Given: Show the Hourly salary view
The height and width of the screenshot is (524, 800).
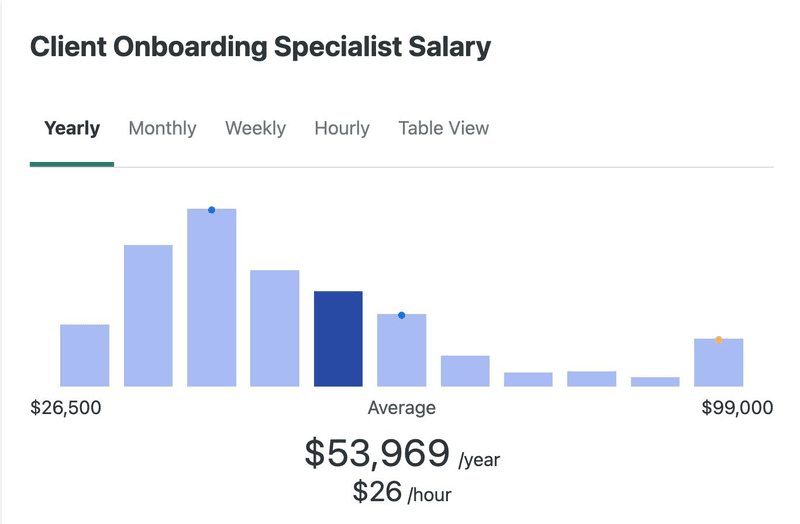Looking at the screenshot, I should click(342, 128).
